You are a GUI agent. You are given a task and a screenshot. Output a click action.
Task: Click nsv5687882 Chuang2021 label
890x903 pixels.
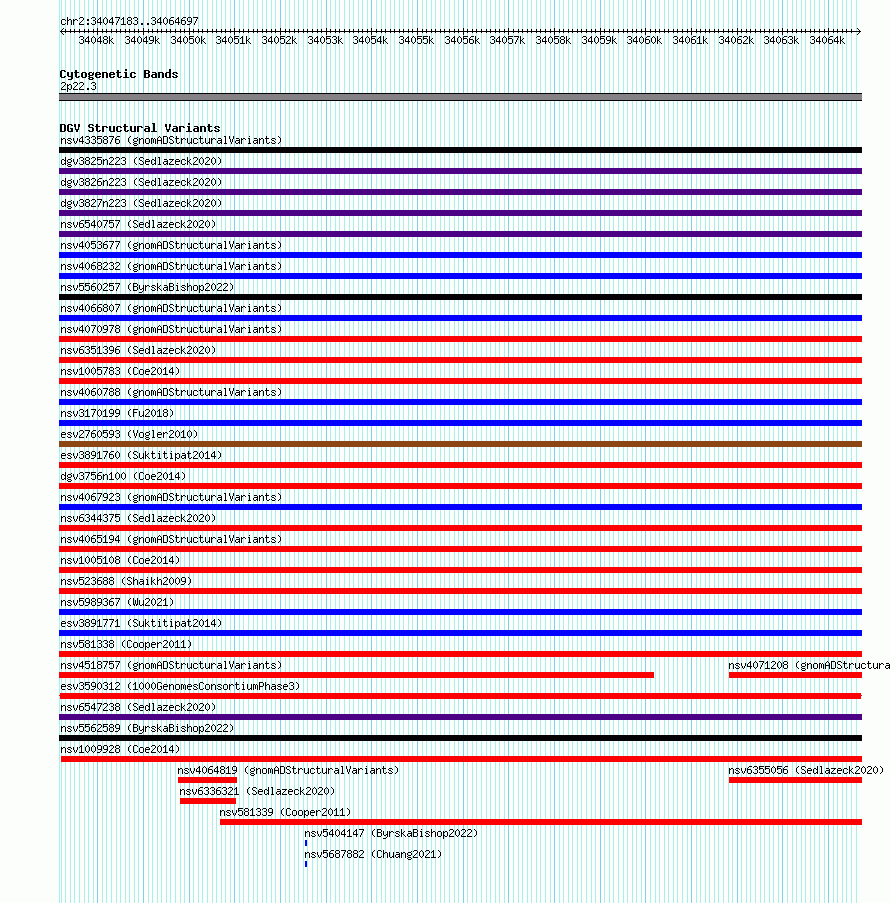[x=373, y=855]
